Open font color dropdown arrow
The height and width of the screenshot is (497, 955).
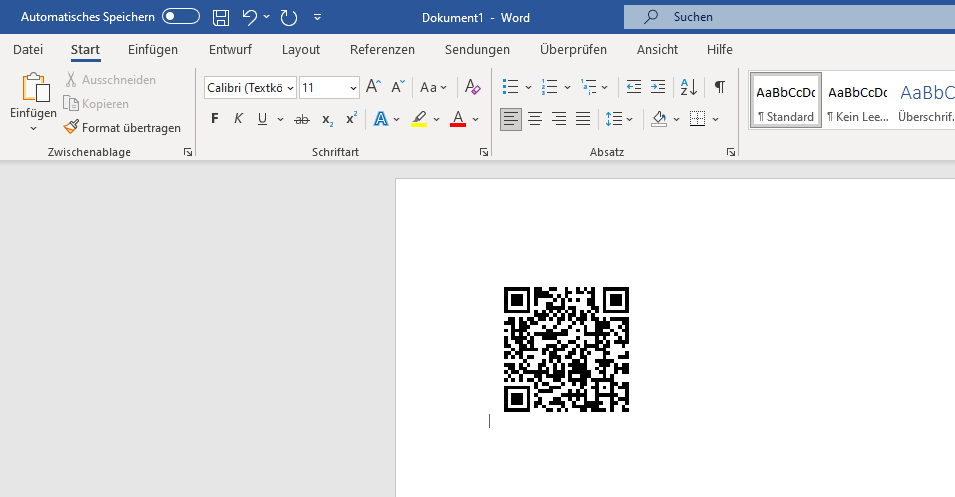pyautogui.click(x=476, y=119)
